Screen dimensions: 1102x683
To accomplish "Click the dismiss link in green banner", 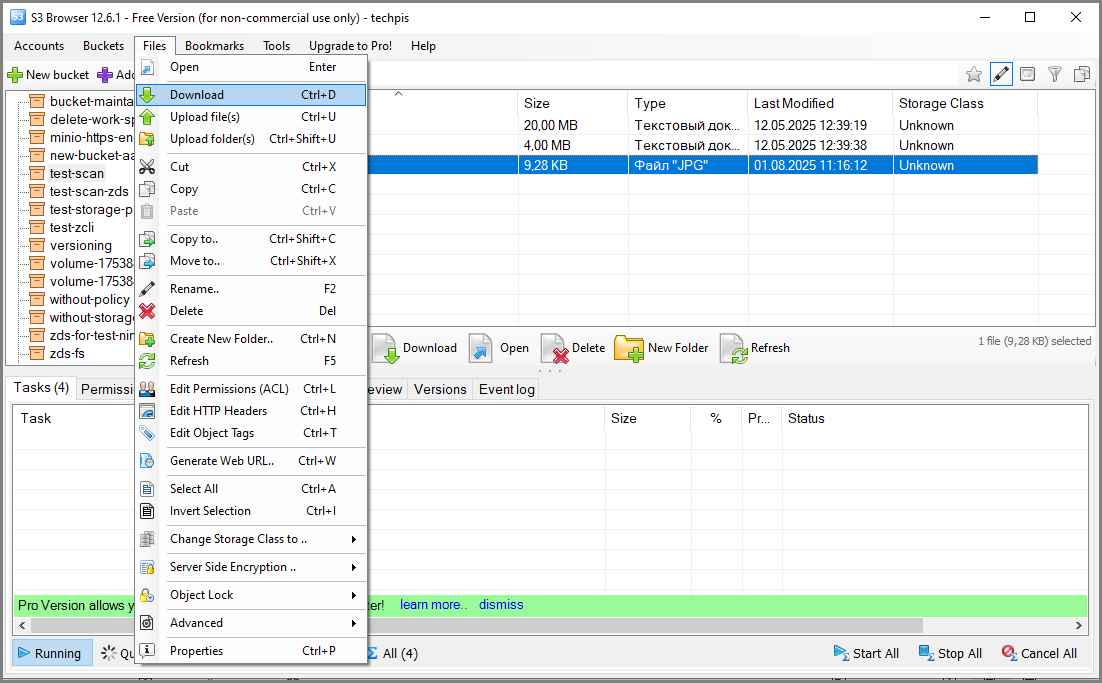I will coord(501,604).
